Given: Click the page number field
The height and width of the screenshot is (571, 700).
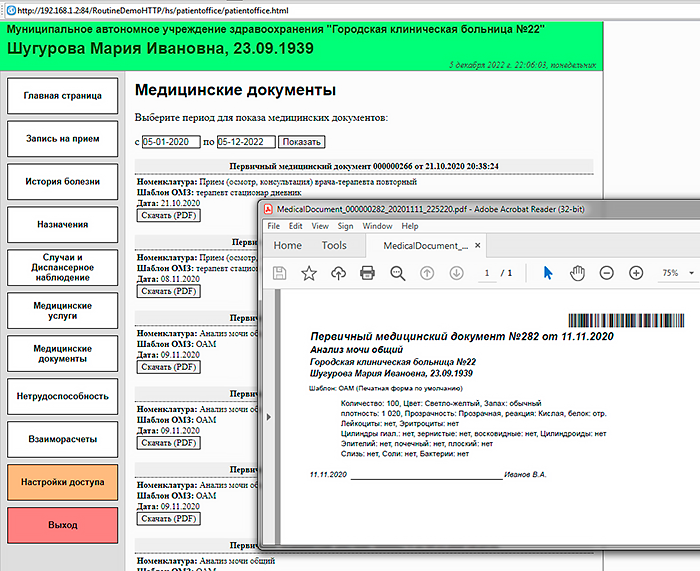Looking at the screenshot, I should [487, 273].
